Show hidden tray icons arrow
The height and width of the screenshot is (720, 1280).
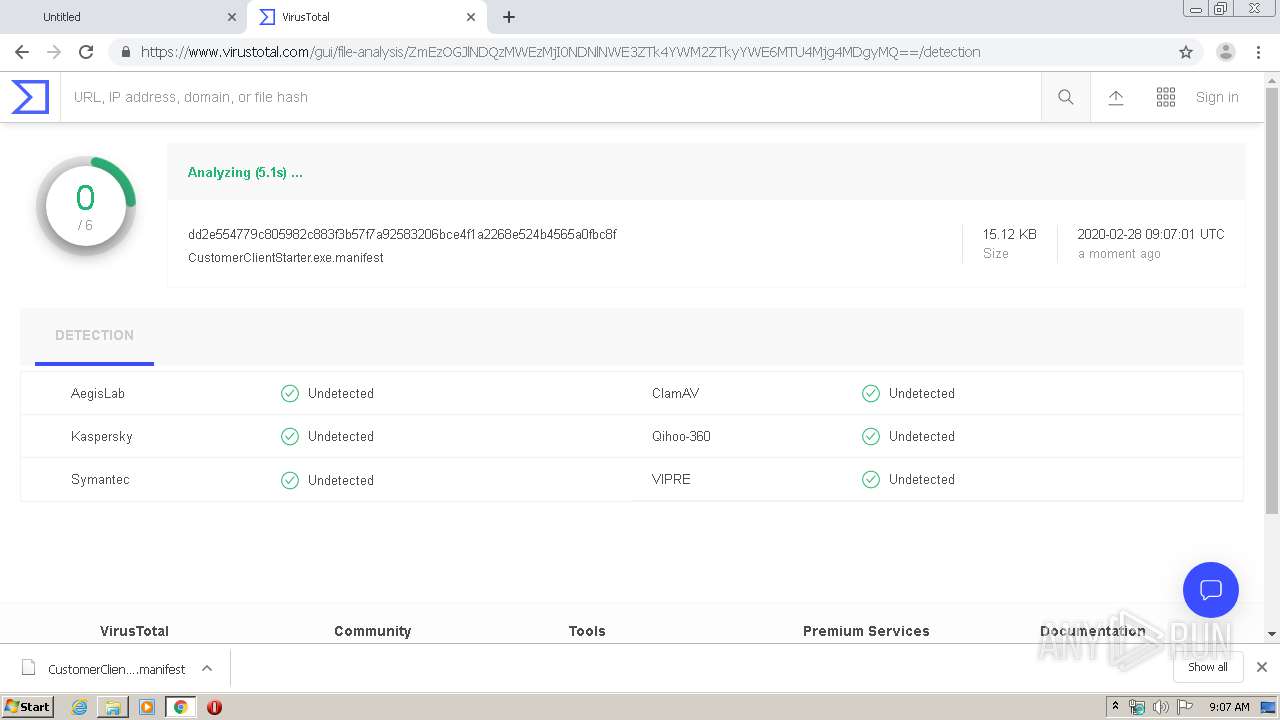1115,706
